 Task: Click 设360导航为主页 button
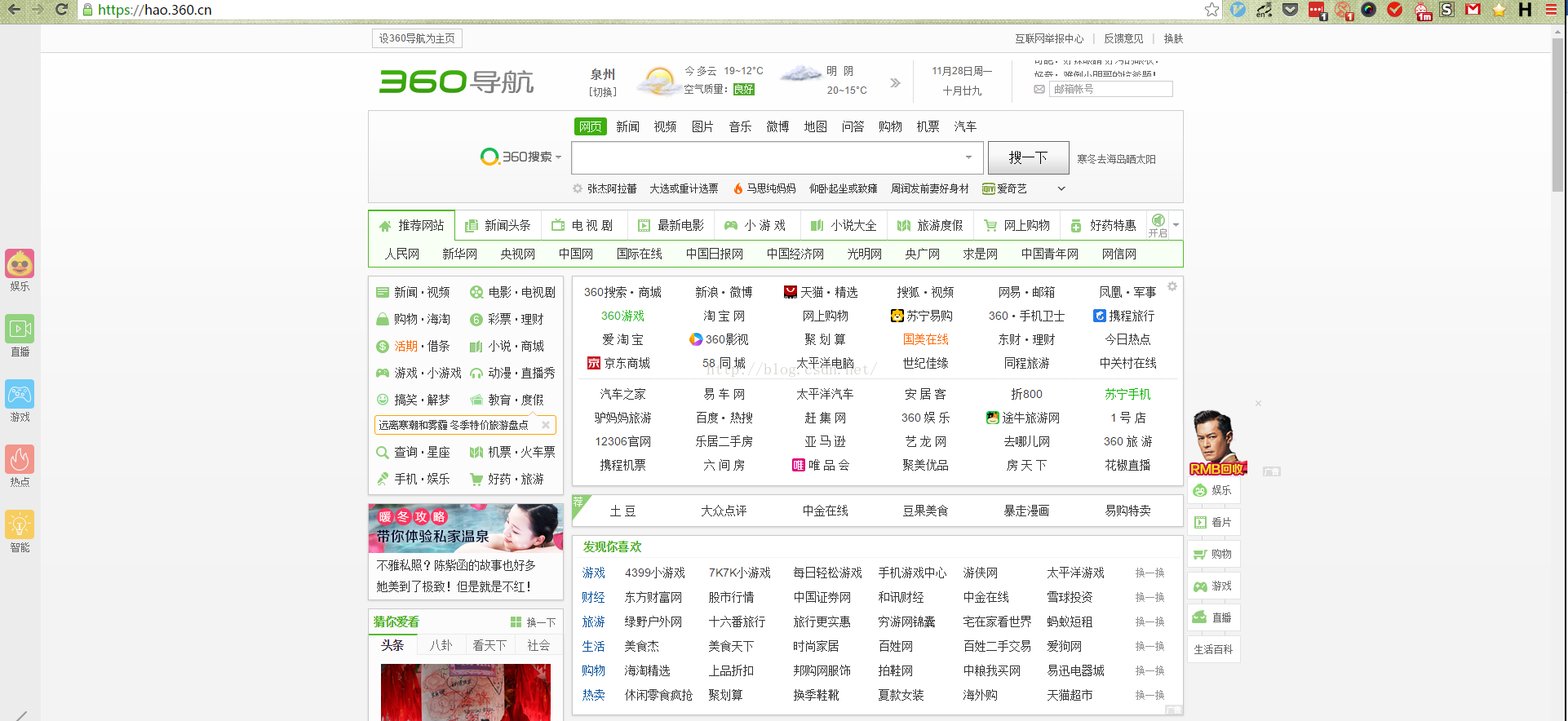417,38
